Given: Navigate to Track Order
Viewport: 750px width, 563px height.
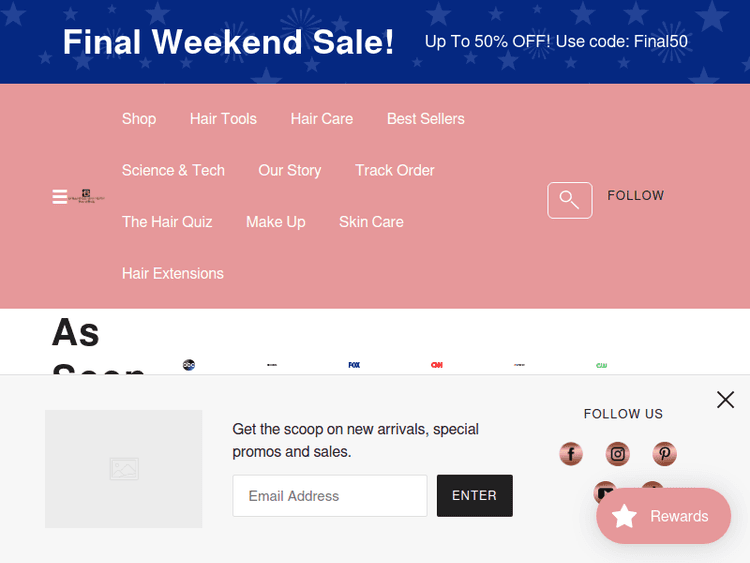Looking at the screenshot, I should click(x=395, y=171).
